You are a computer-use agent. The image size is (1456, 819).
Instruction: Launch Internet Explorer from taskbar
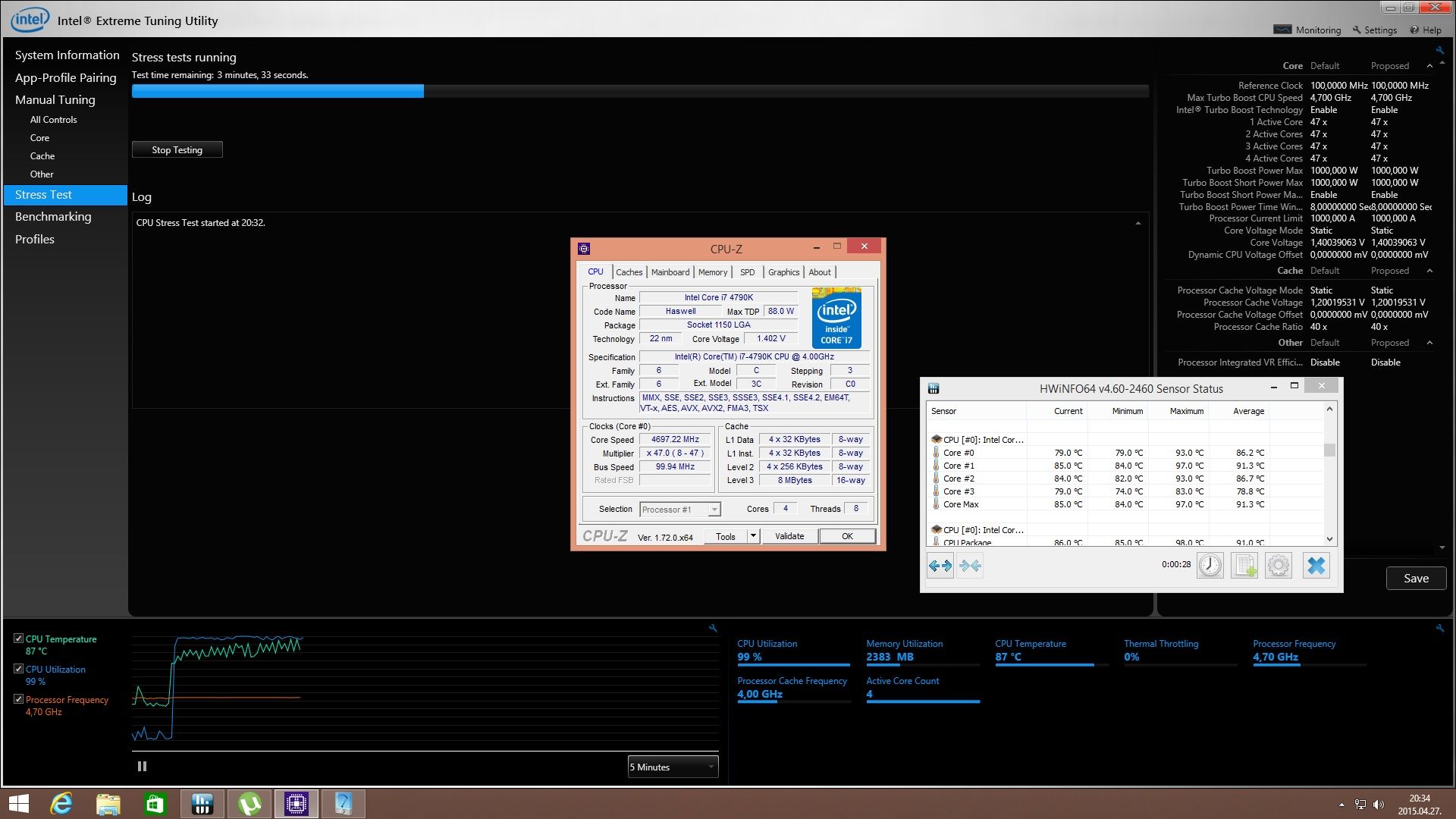point(61,804)
